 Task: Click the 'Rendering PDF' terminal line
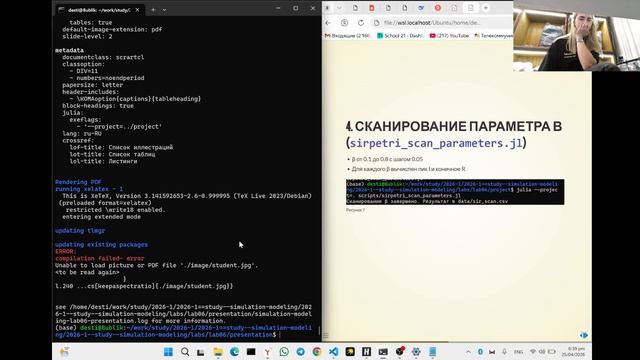point(78,182)
